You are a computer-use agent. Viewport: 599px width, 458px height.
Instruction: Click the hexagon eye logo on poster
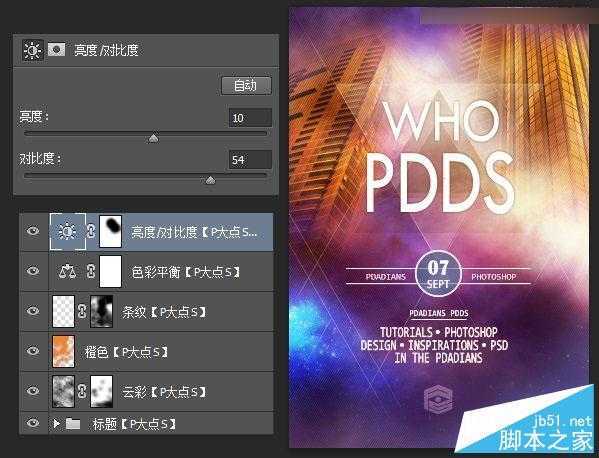click(438, 400)
